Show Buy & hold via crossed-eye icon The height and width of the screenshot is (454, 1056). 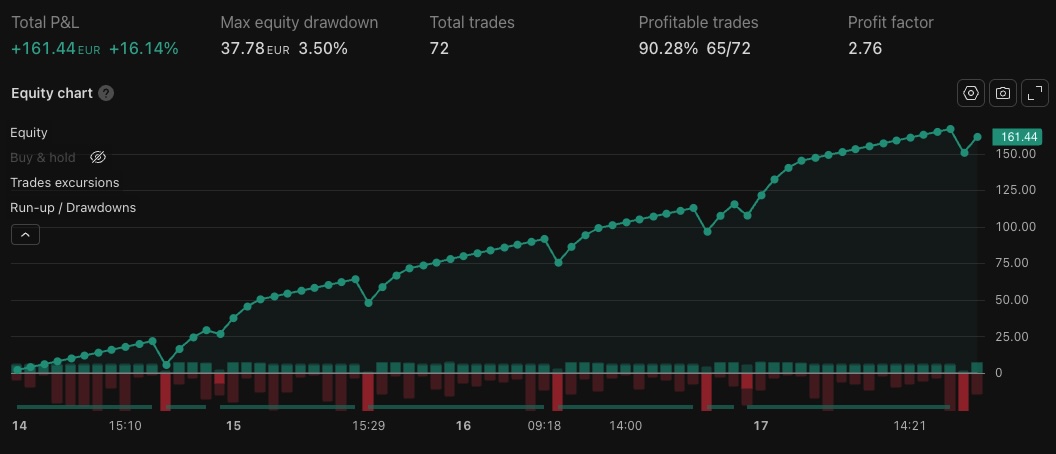[97, 157]
